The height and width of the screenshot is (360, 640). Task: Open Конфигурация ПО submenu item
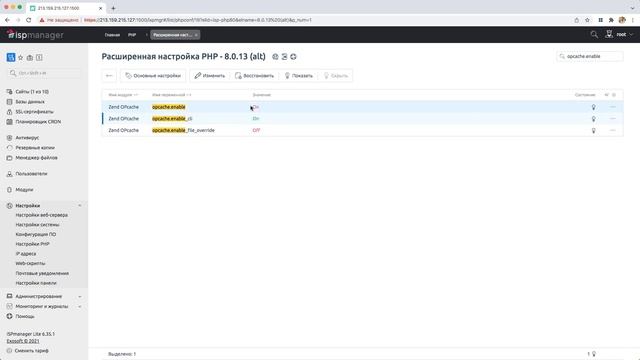(x=36, y=235)
